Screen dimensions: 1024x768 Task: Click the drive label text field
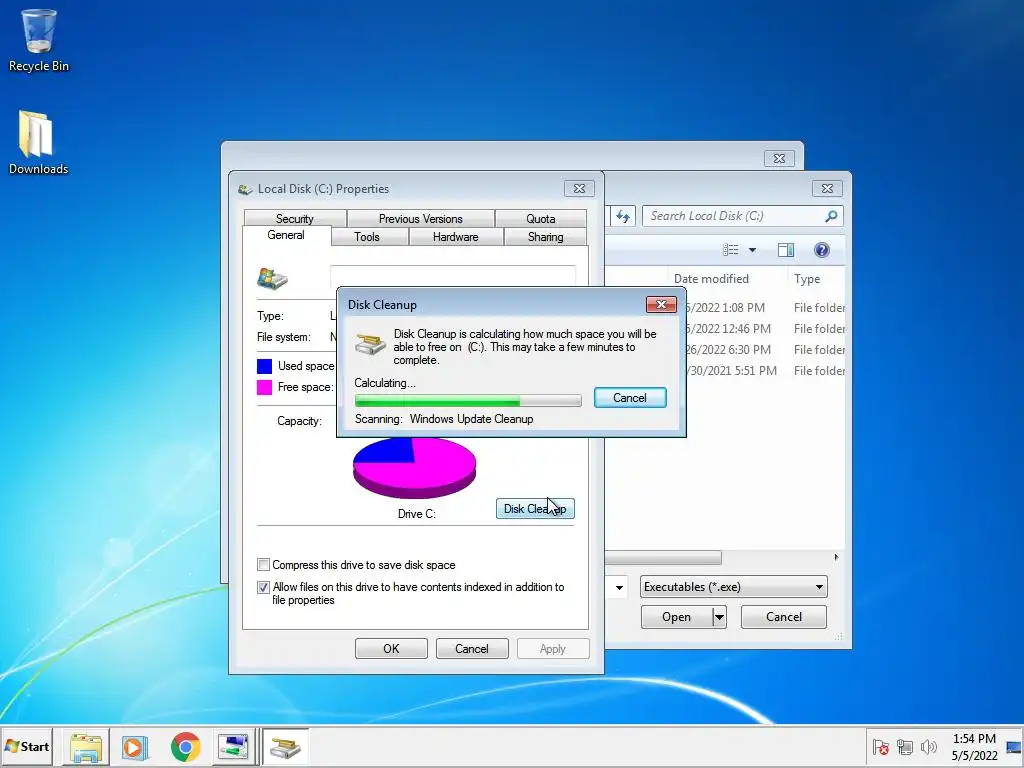453,276
